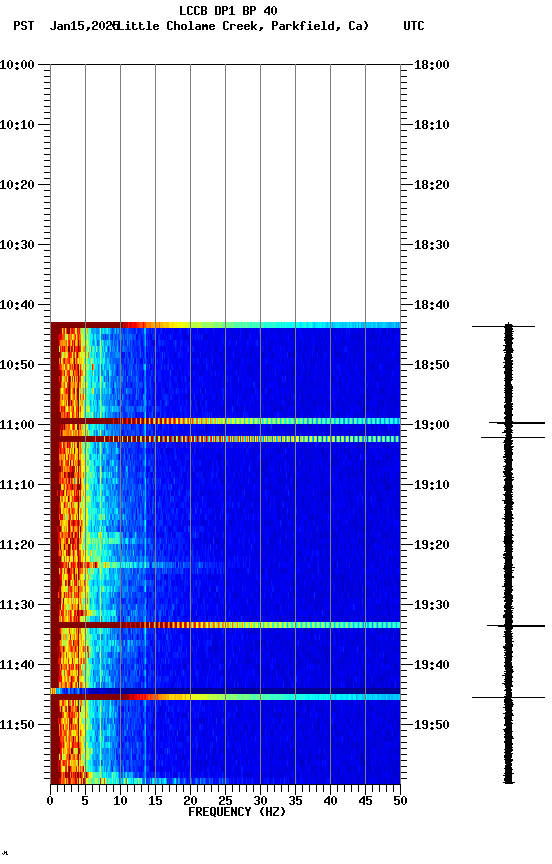The height and width of the screenshot is (864, 552).
Task: Click the spectrogram onset band near 10:43
Action: point(225,325)
